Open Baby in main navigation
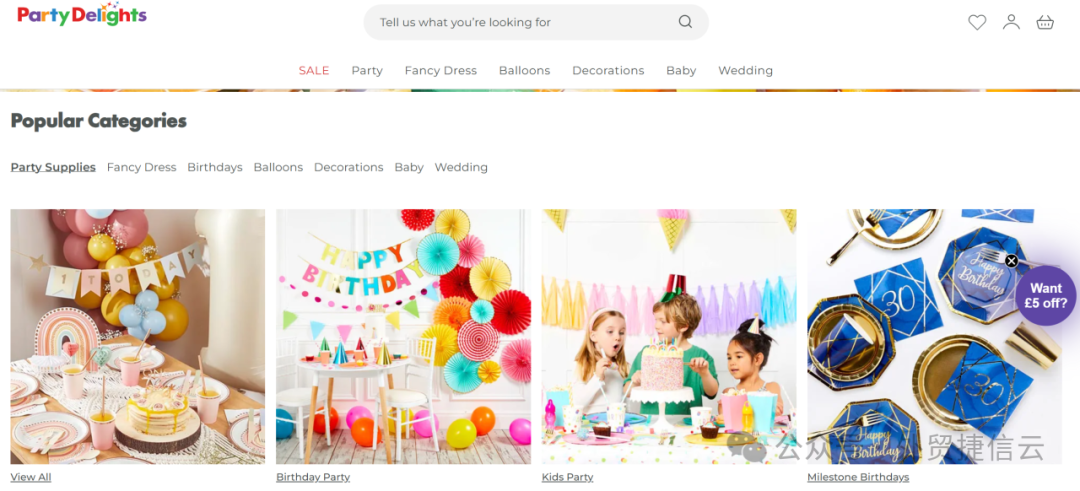The image size is (1080, 491). pos(681,70)
